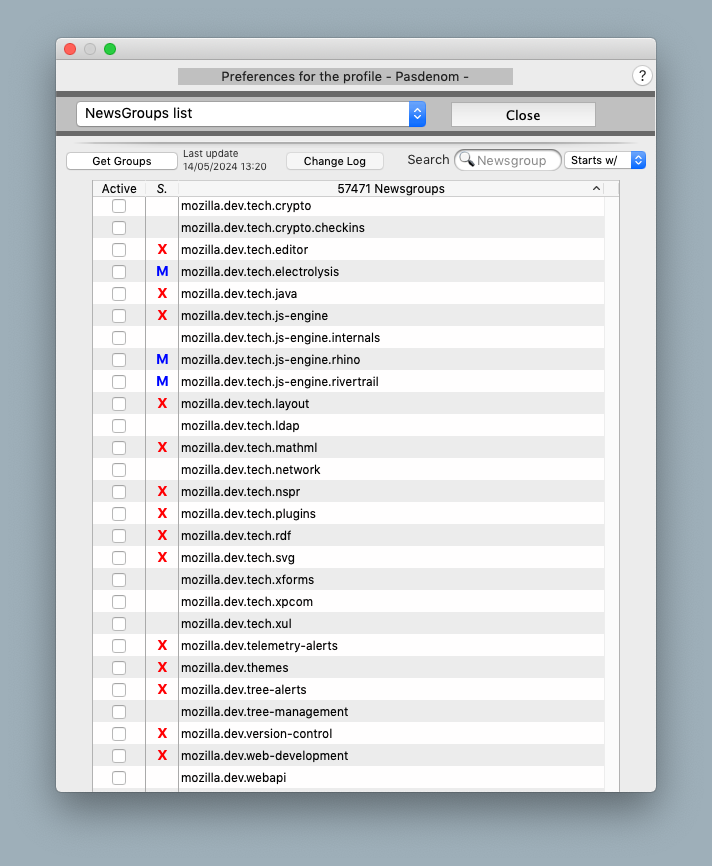Click the magnifier icon in search field
Screen dimensions: 712x866
(x=466, y=160)
